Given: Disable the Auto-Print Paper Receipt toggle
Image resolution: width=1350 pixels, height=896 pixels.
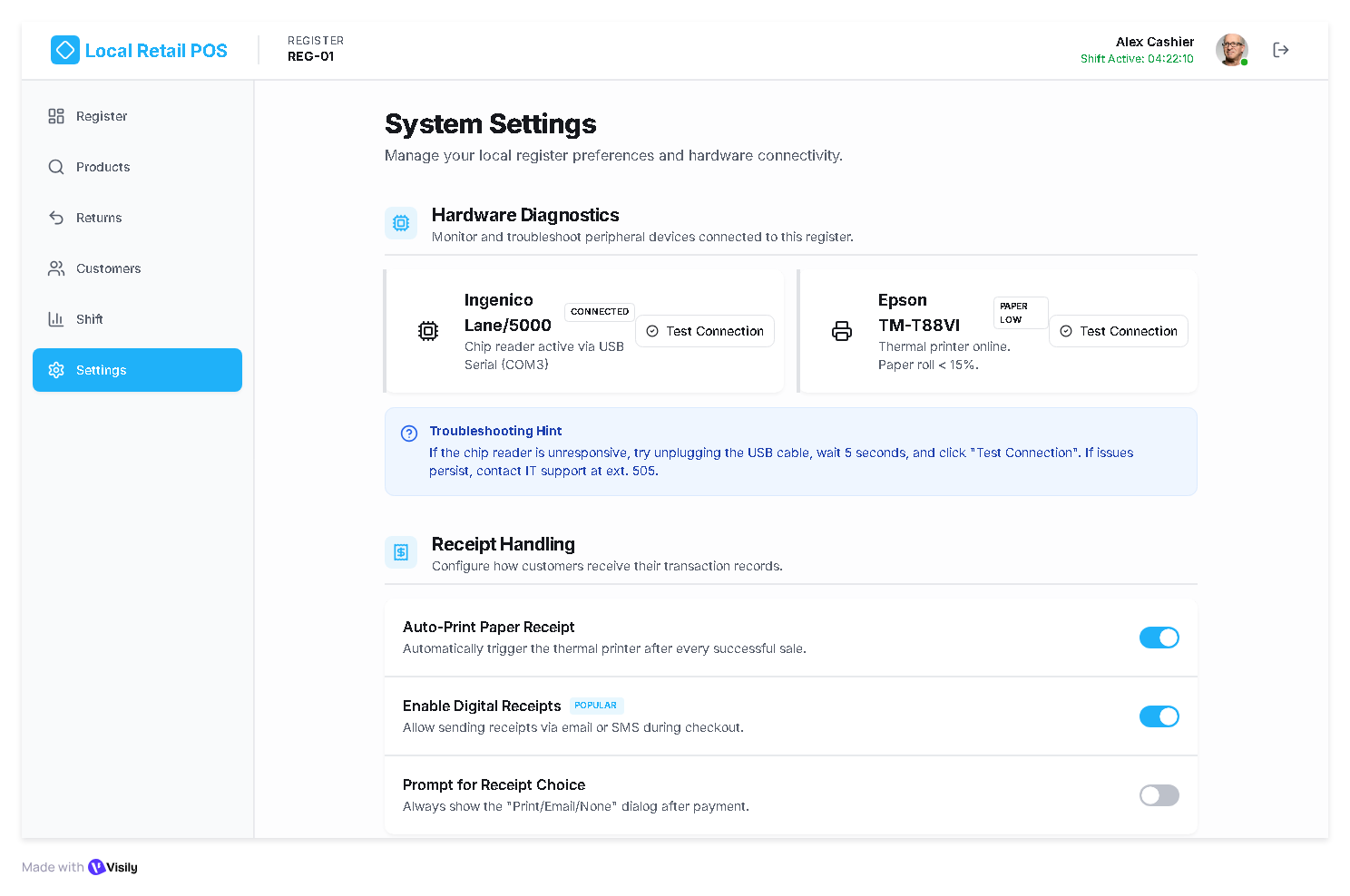Looking at the screenshot, I should (1159, 638).
